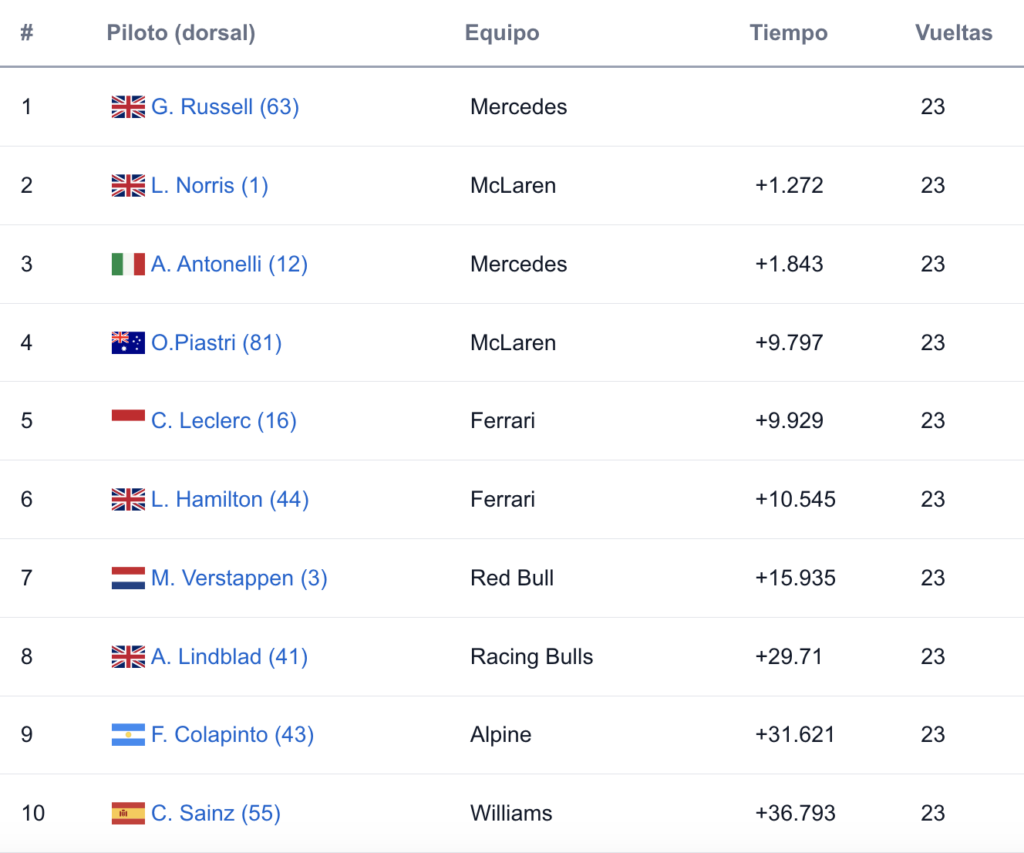Click the Equipo column header
The height and width of the screenshot is (853, 1024).
(x=502, y=33)
